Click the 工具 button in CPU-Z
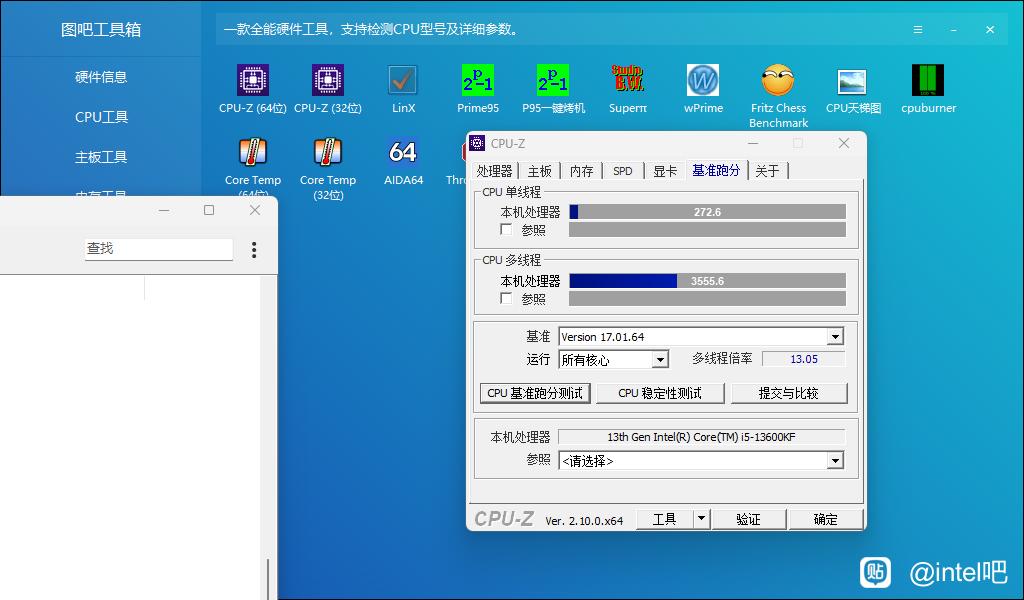This screenshot has width=1024, height=600. pyautogui.click(x=665, y=519)
